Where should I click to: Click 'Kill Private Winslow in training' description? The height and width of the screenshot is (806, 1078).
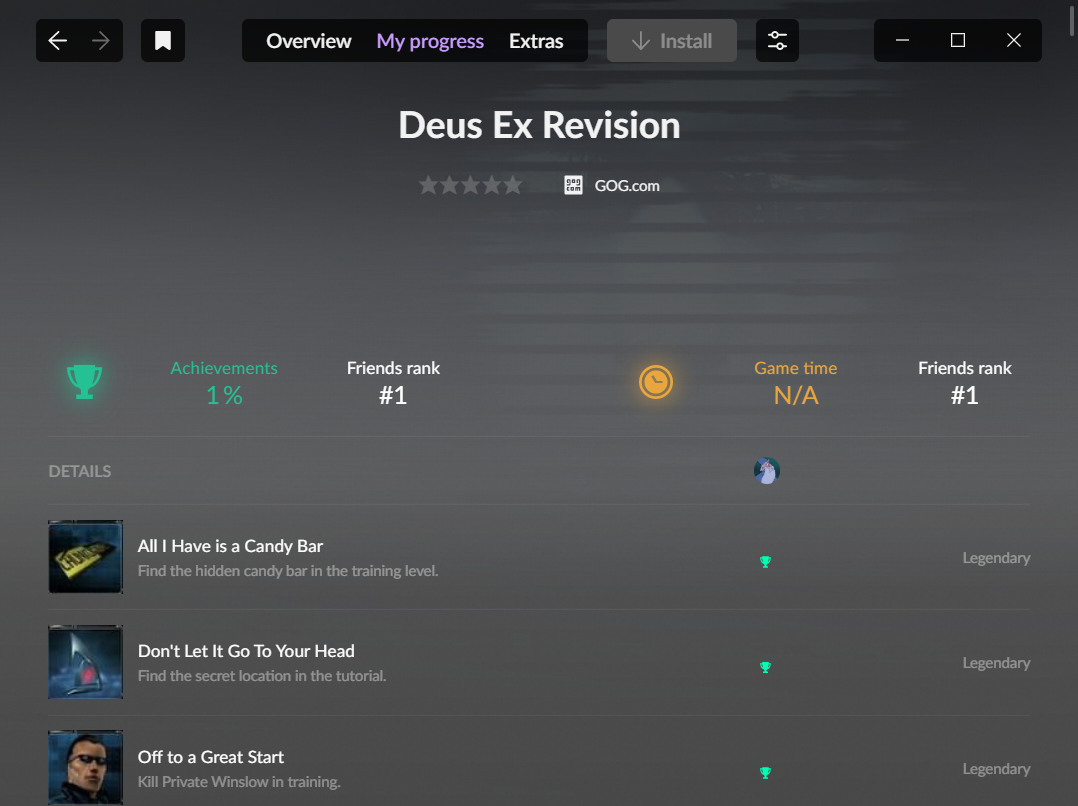pyautogui.click(x=239, y=782)
